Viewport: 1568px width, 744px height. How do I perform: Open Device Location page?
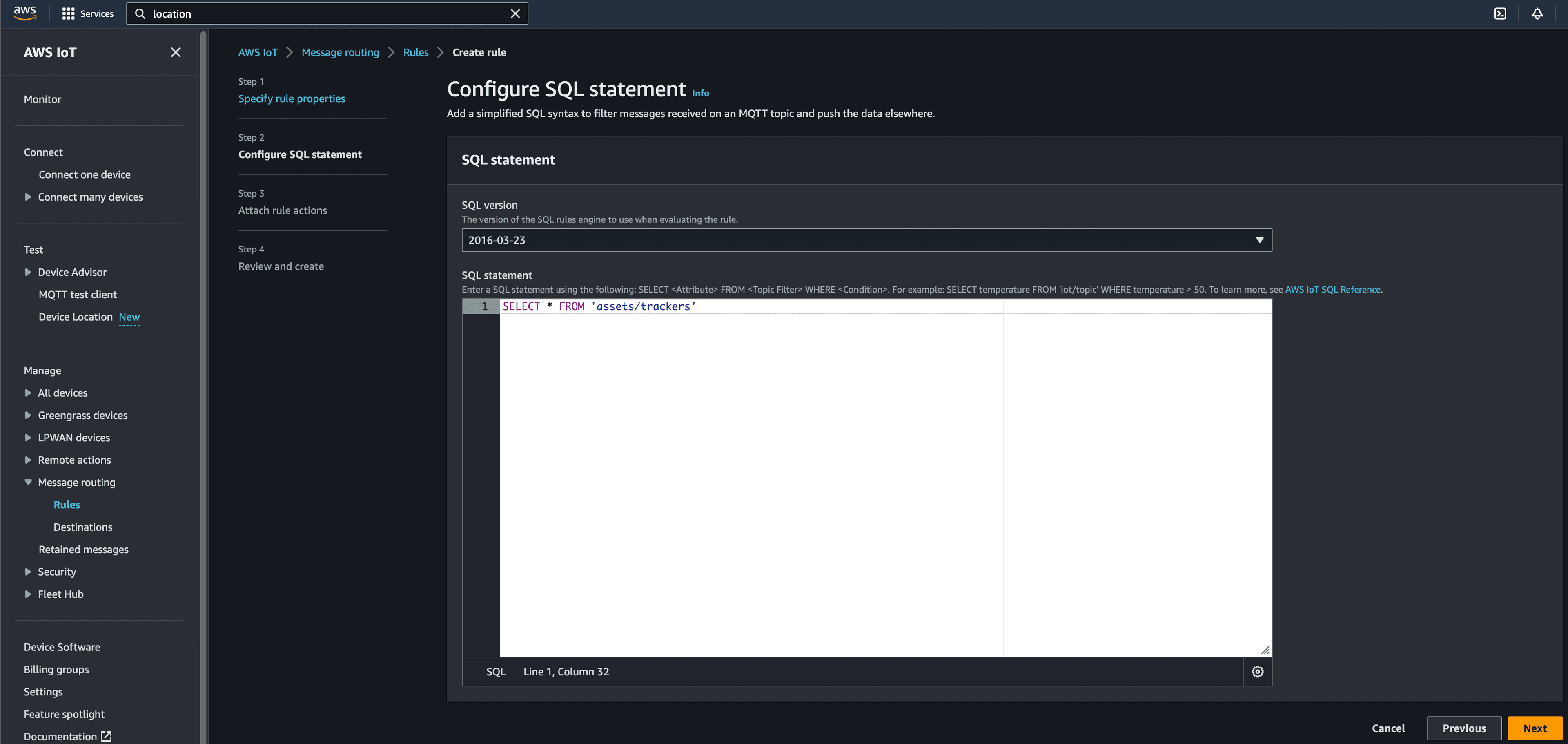(x=76, y=317)
